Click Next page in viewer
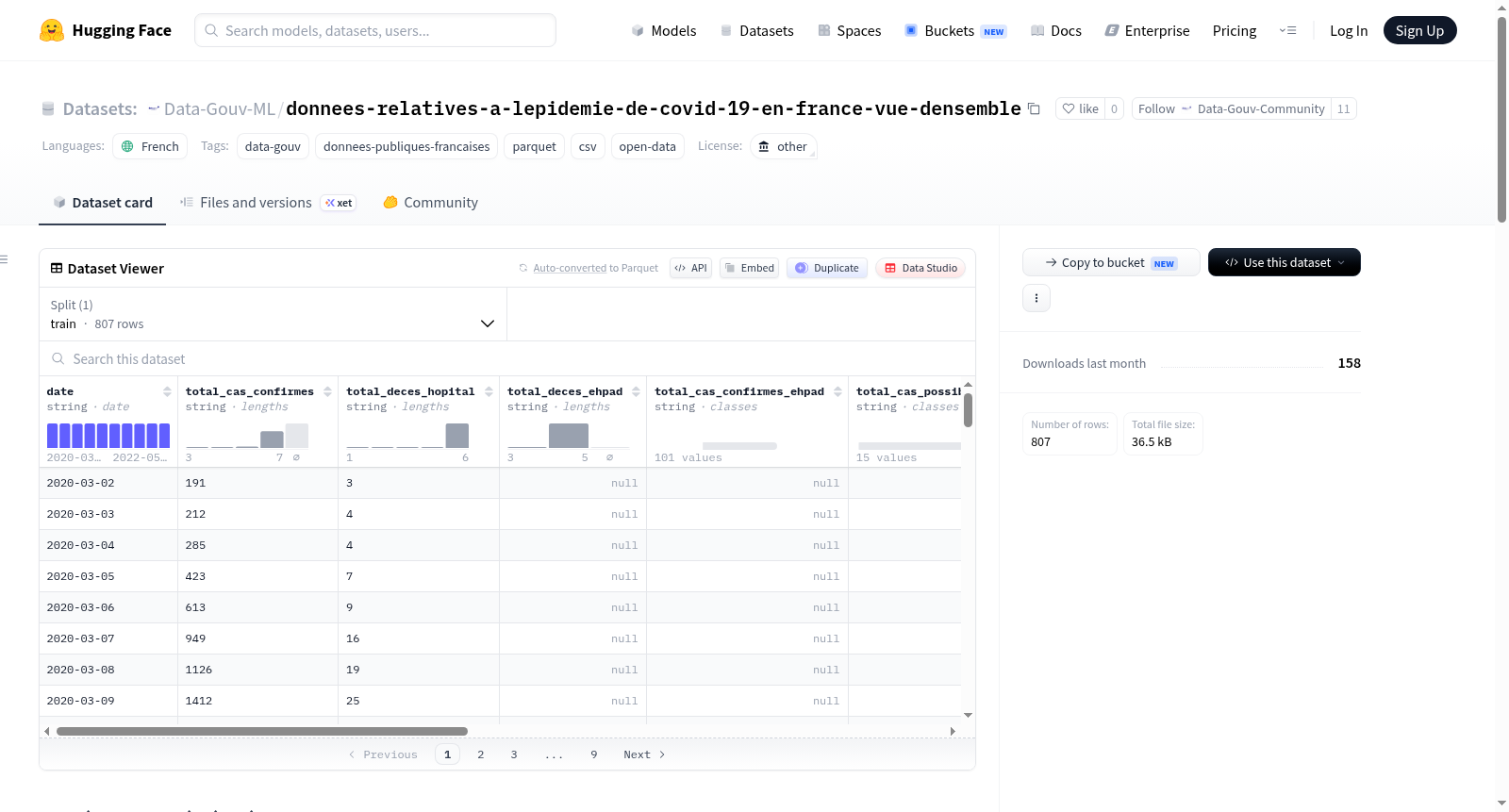 pyautogui.click(x=644, y=754)
